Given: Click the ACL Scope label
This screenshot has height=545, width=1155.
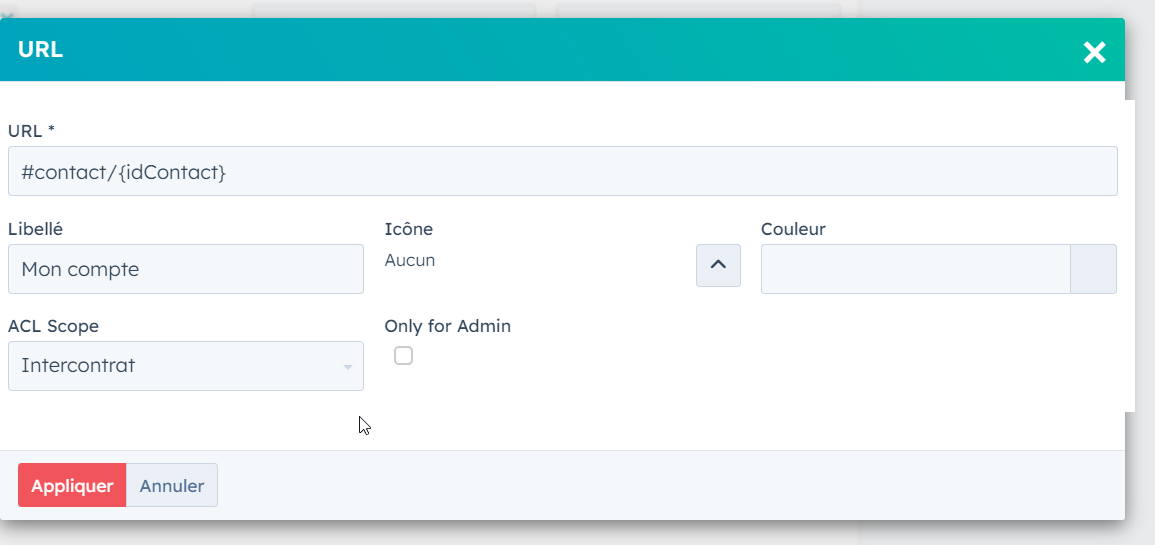Looking at the screenshot, I should 53,326.
